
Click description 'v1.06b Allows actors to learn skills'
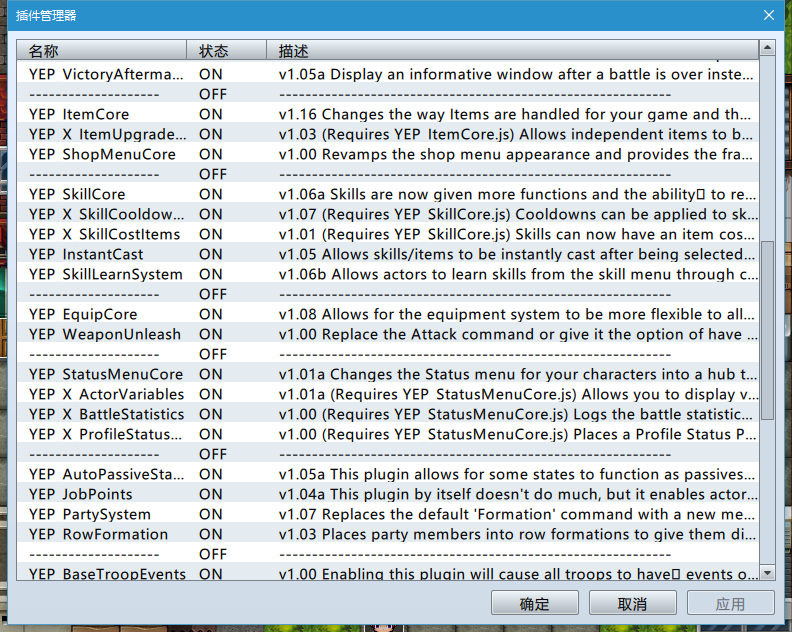(x=518, y=274)
